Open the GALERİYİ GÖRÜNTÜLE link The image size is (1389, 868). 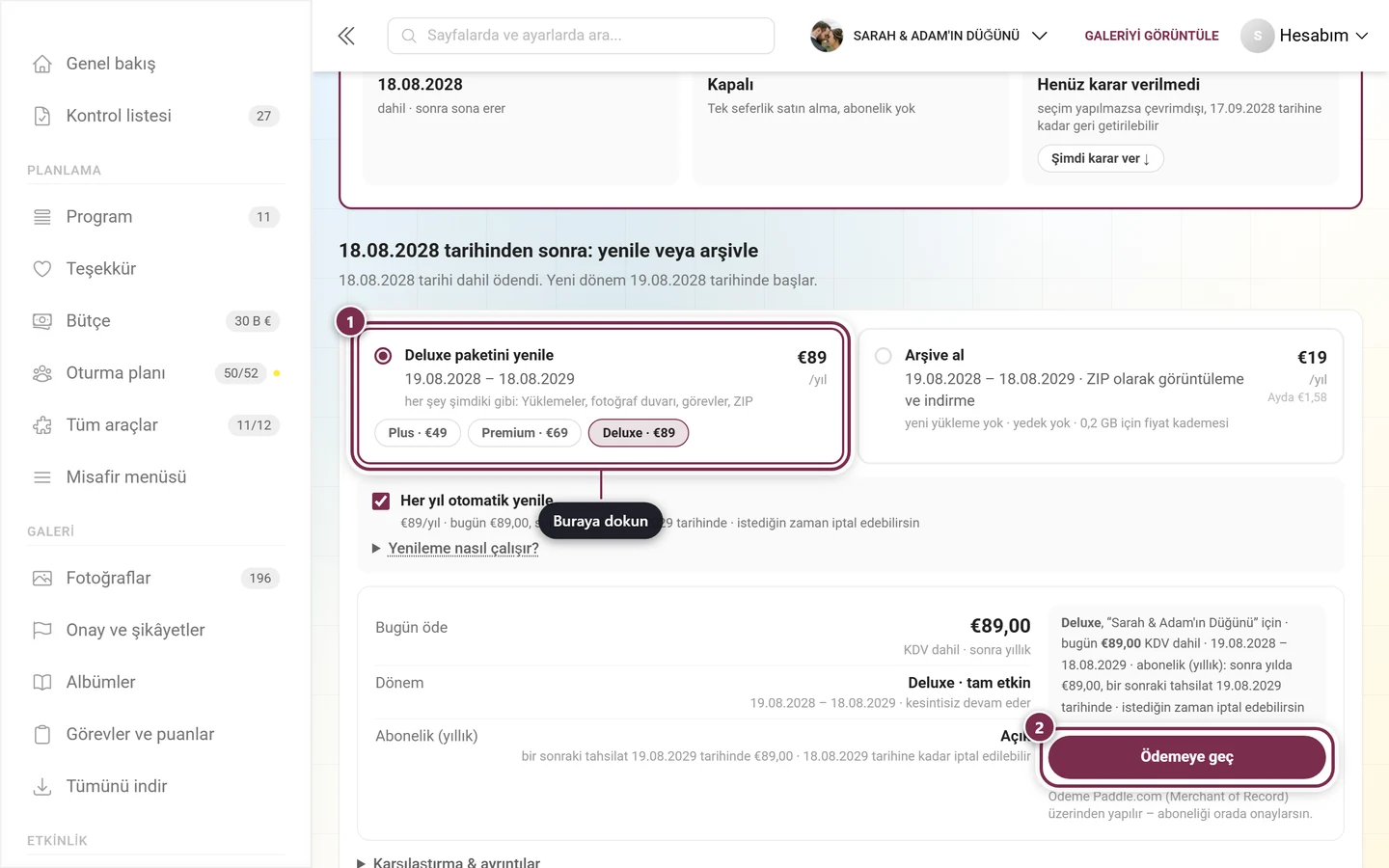1152,36
